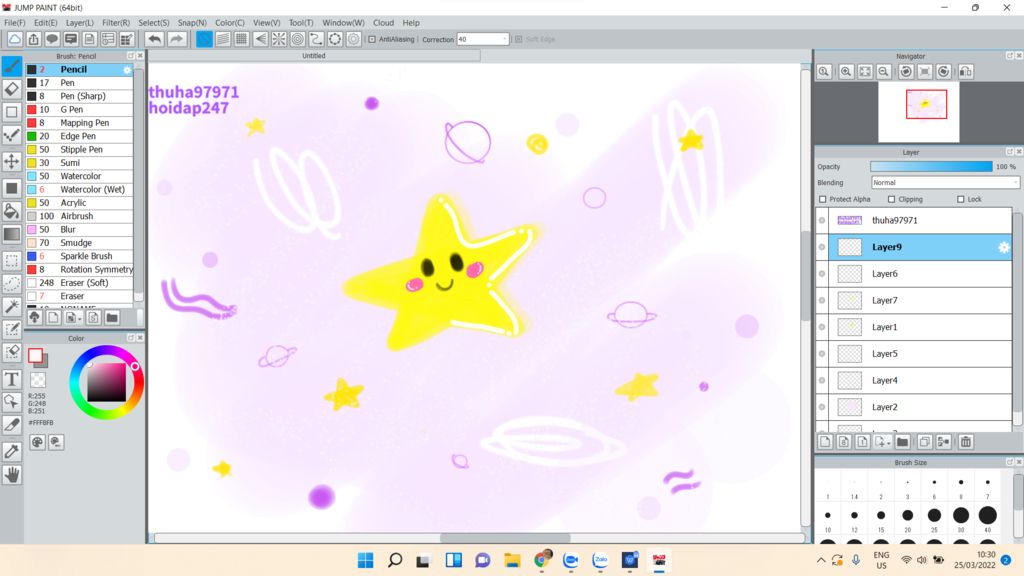
Task: Add a new layer folder
Action: point(903,442)
